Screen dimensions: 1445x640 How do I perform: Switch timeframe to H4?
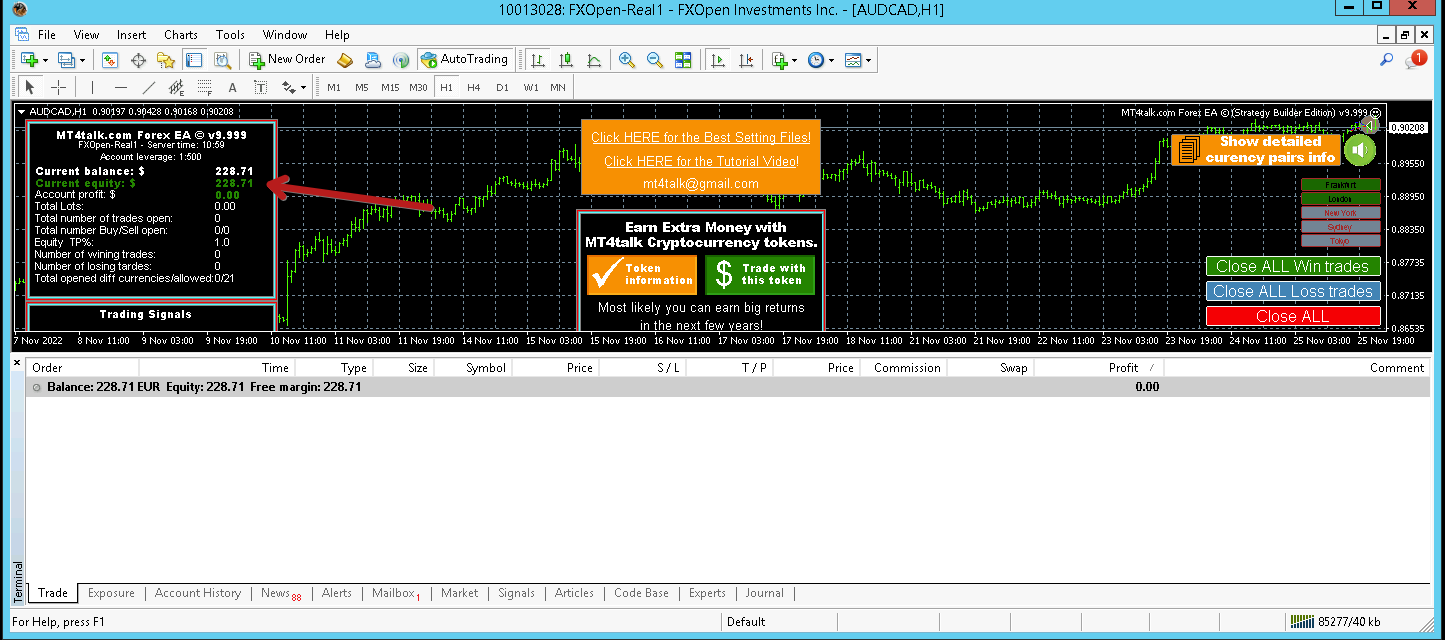pyautogui.click(x=474, y=87)
